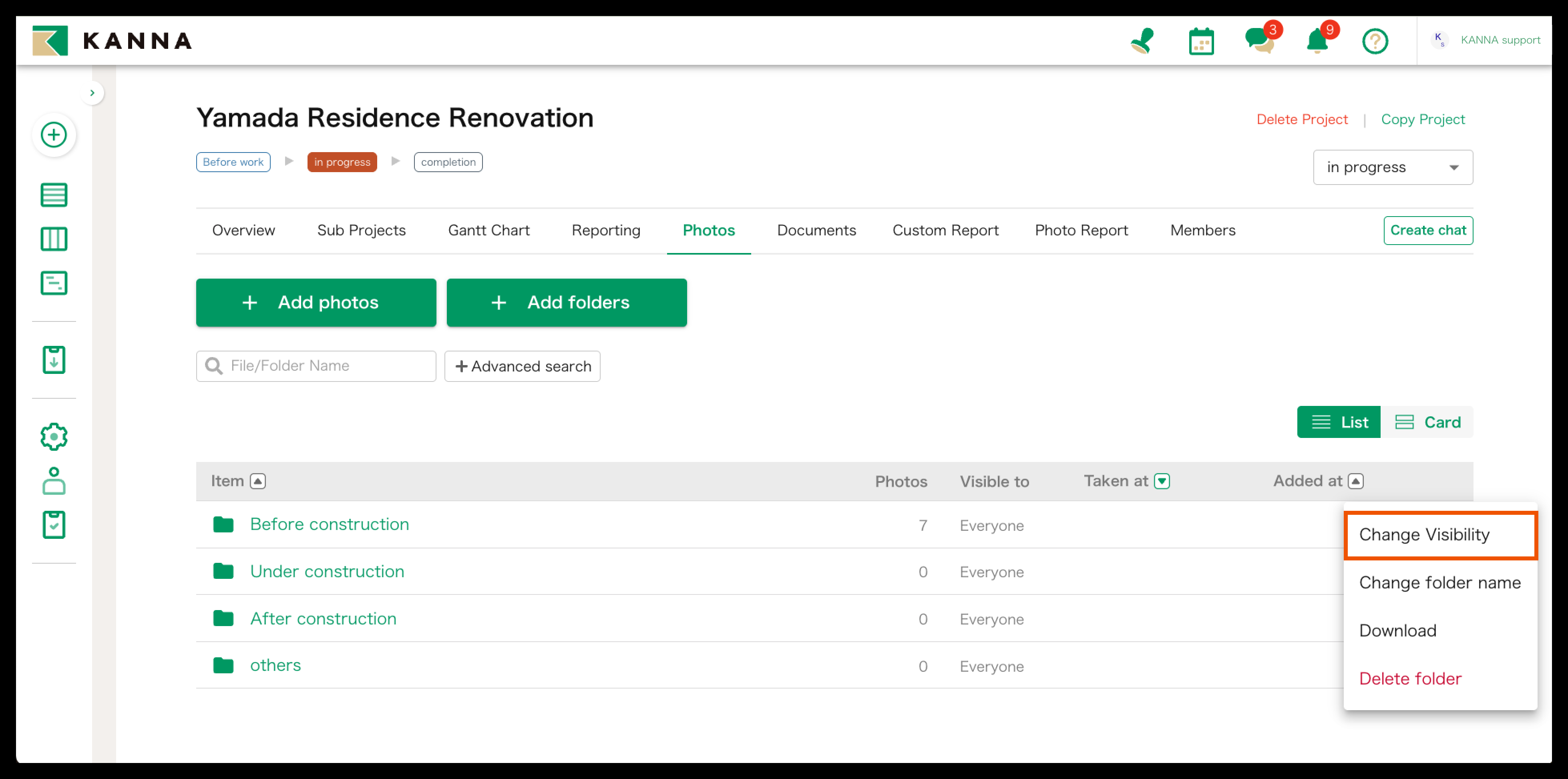Open the calendar icon in top bar

[x=1201, y=41]
